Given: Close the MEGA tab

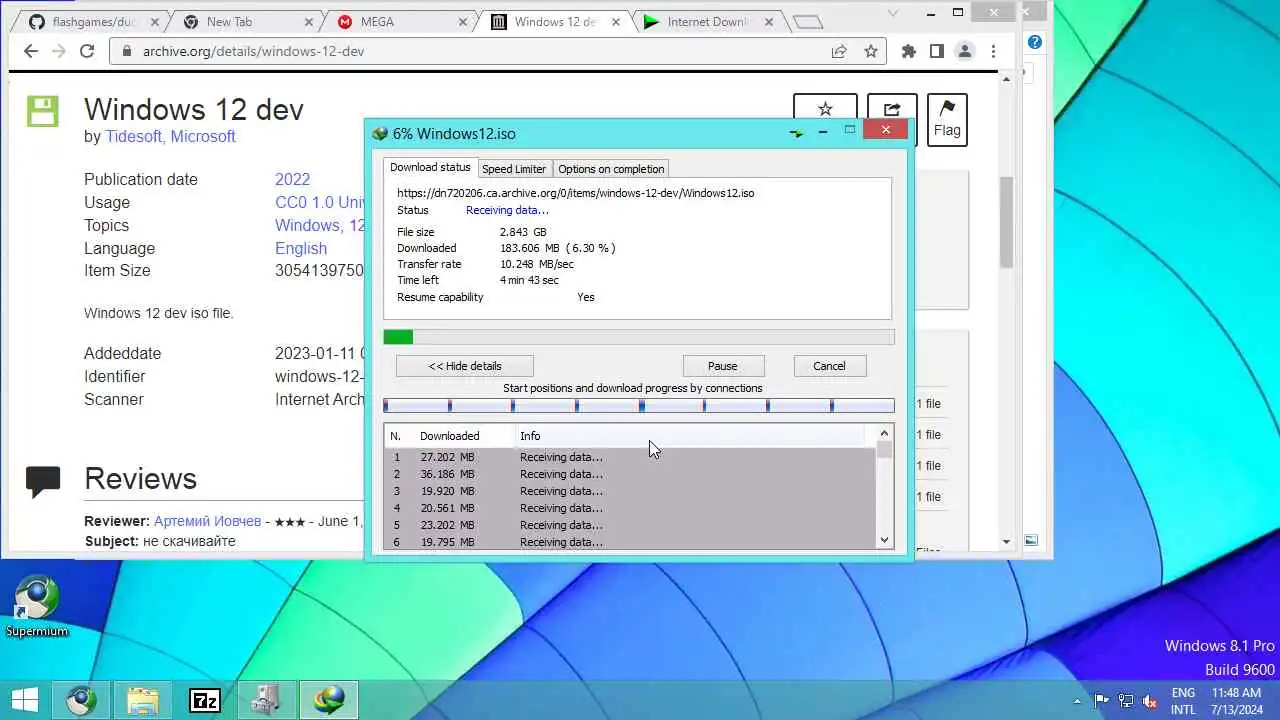Looking at the screenshot, I should pyautogui.click(x=462, y=22).
